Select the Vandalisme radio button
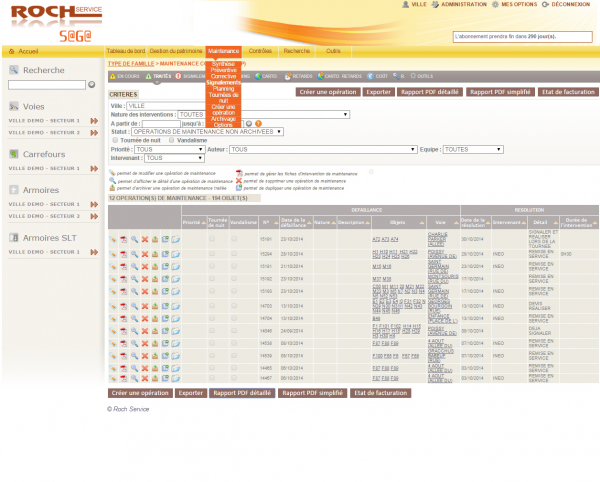Viewport: 600px width, 482px height. point(170,140)
